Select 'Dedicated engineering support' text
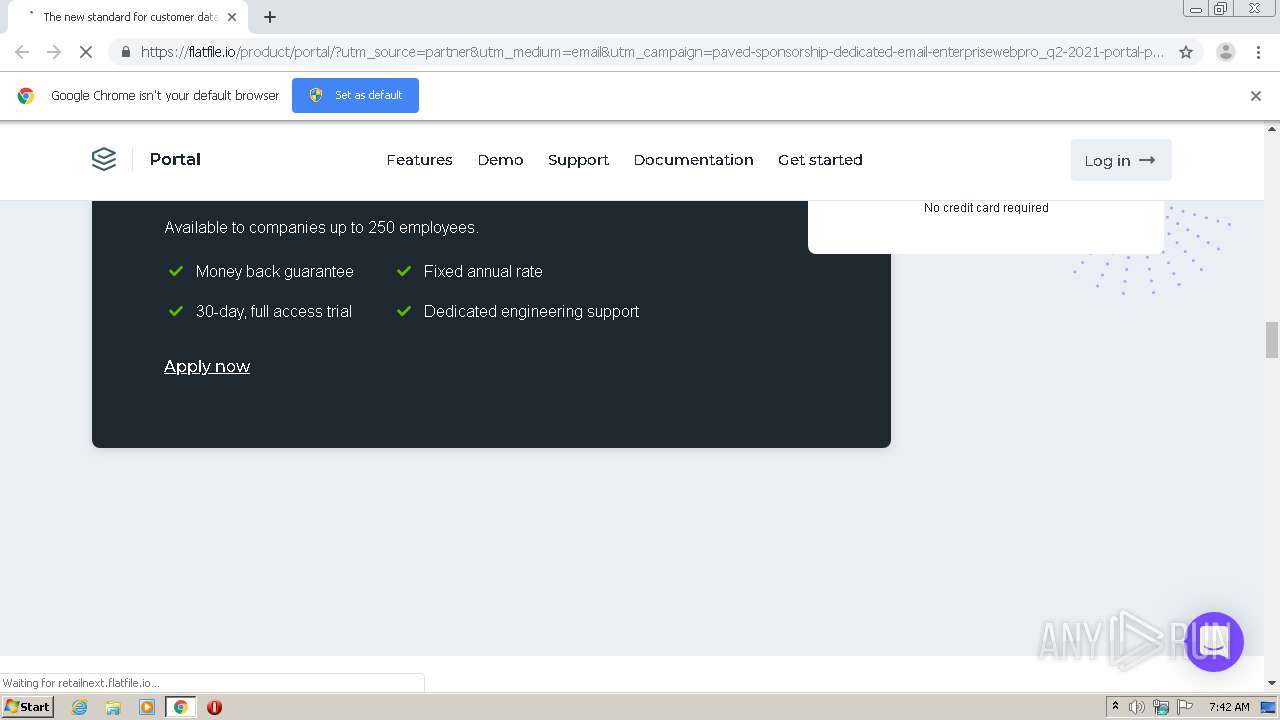Image resolution: width=1280 pixels, height=720 pixels. click(531, 311)
